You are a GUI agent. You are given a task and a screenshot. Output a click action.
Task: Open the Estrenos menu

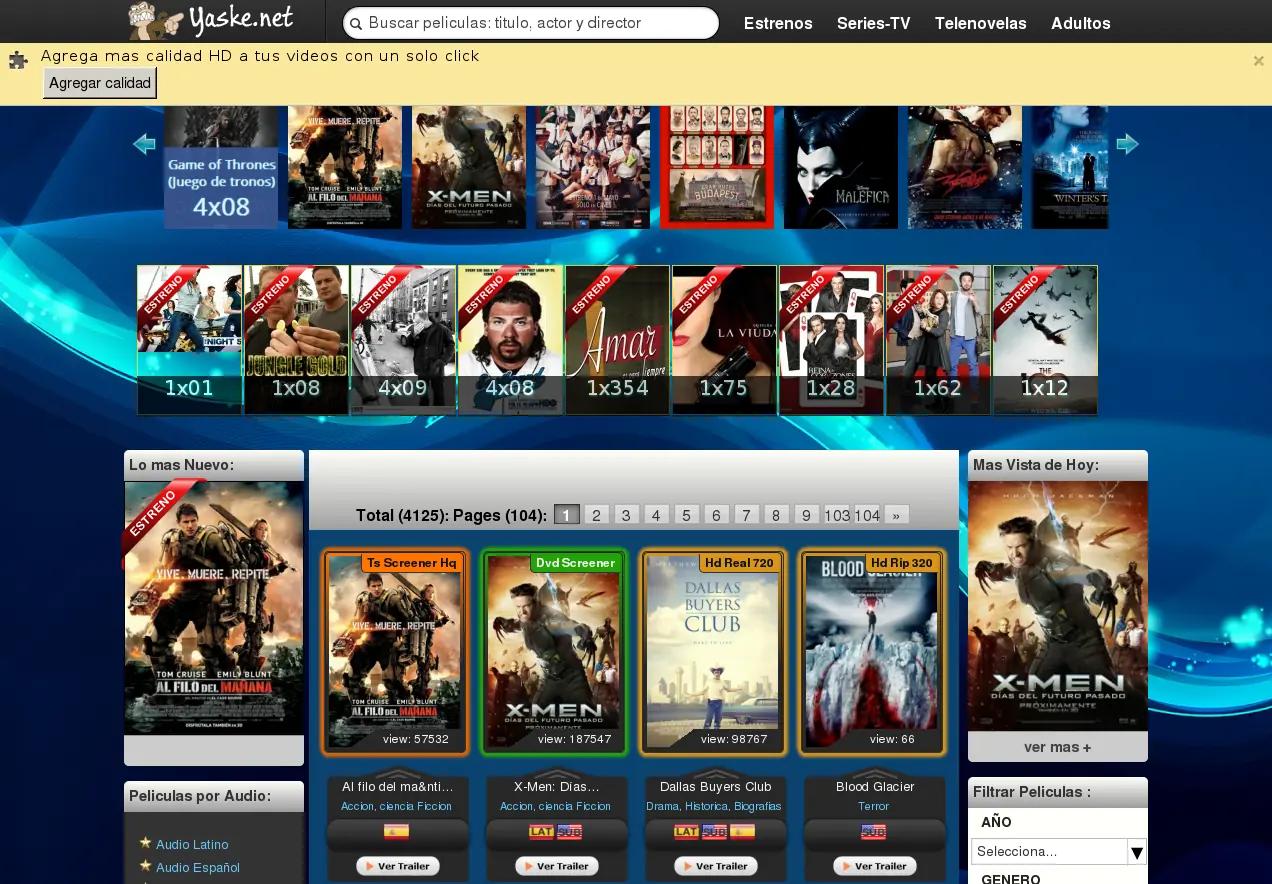pos(778,23)
